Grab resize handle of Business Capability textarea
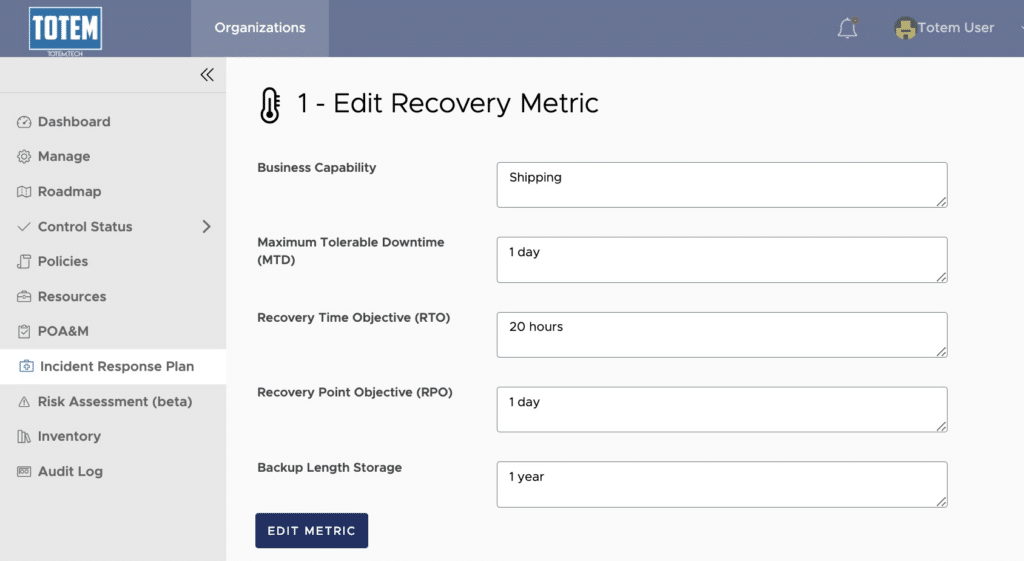Image resolution: width=1024 pixels, height=561 pixels. 941,202
